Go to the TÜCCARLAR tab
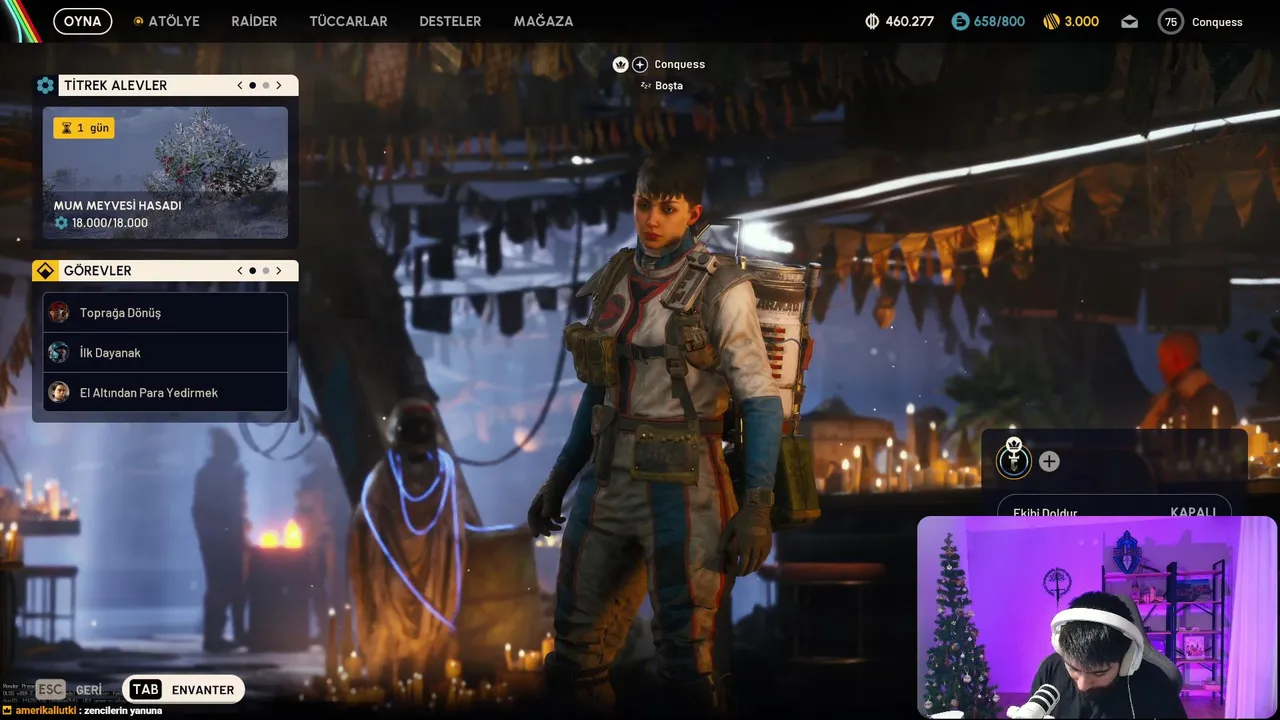Image resolution: width=1280 pixels, height=720 pixels. [x=348, y=21]
